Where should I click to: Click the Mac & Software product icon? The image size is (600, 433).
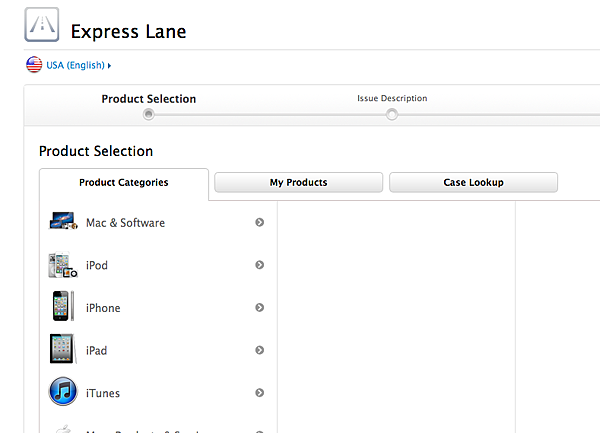(x=63, y=221)
